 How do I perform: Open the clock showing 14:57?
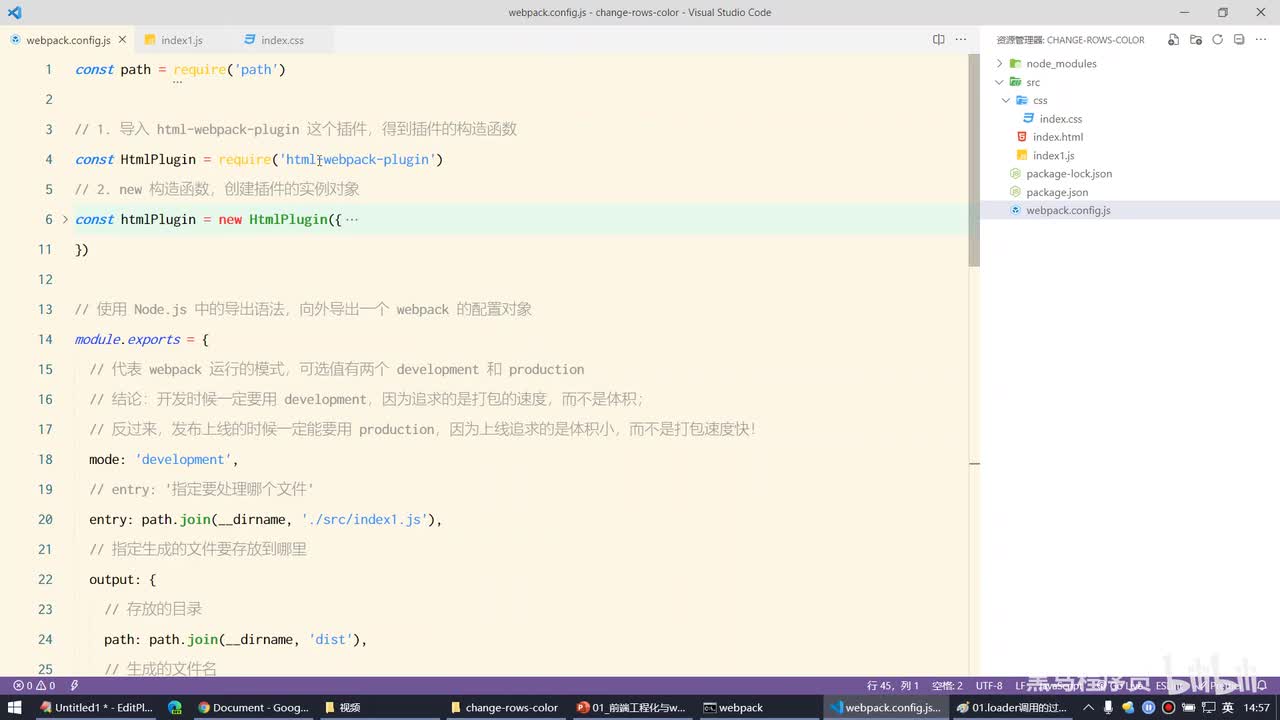[1257, 707]
